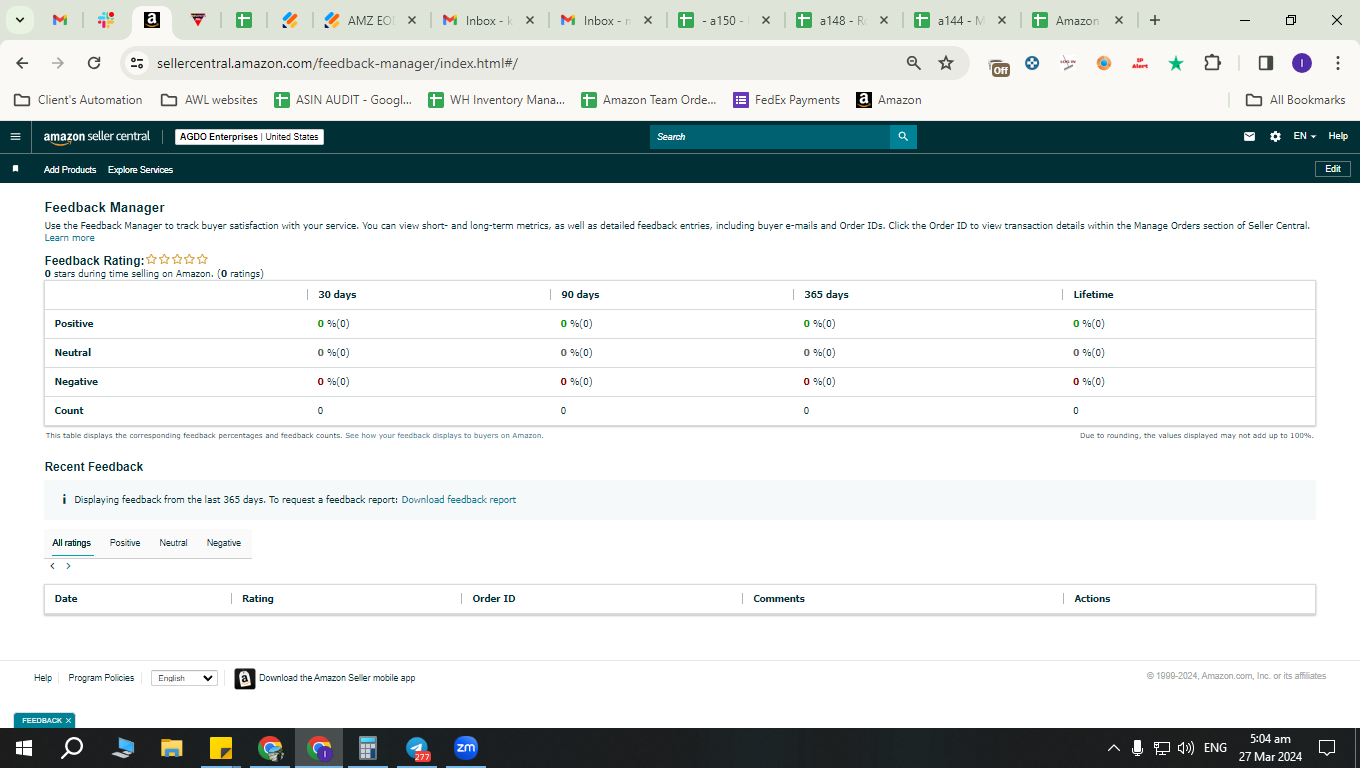The height and width of the screenshot is (768, 1360).
Task: Open the Client's Automation bookmark folder
Action: pyautogui.click(x=77, y=100)
